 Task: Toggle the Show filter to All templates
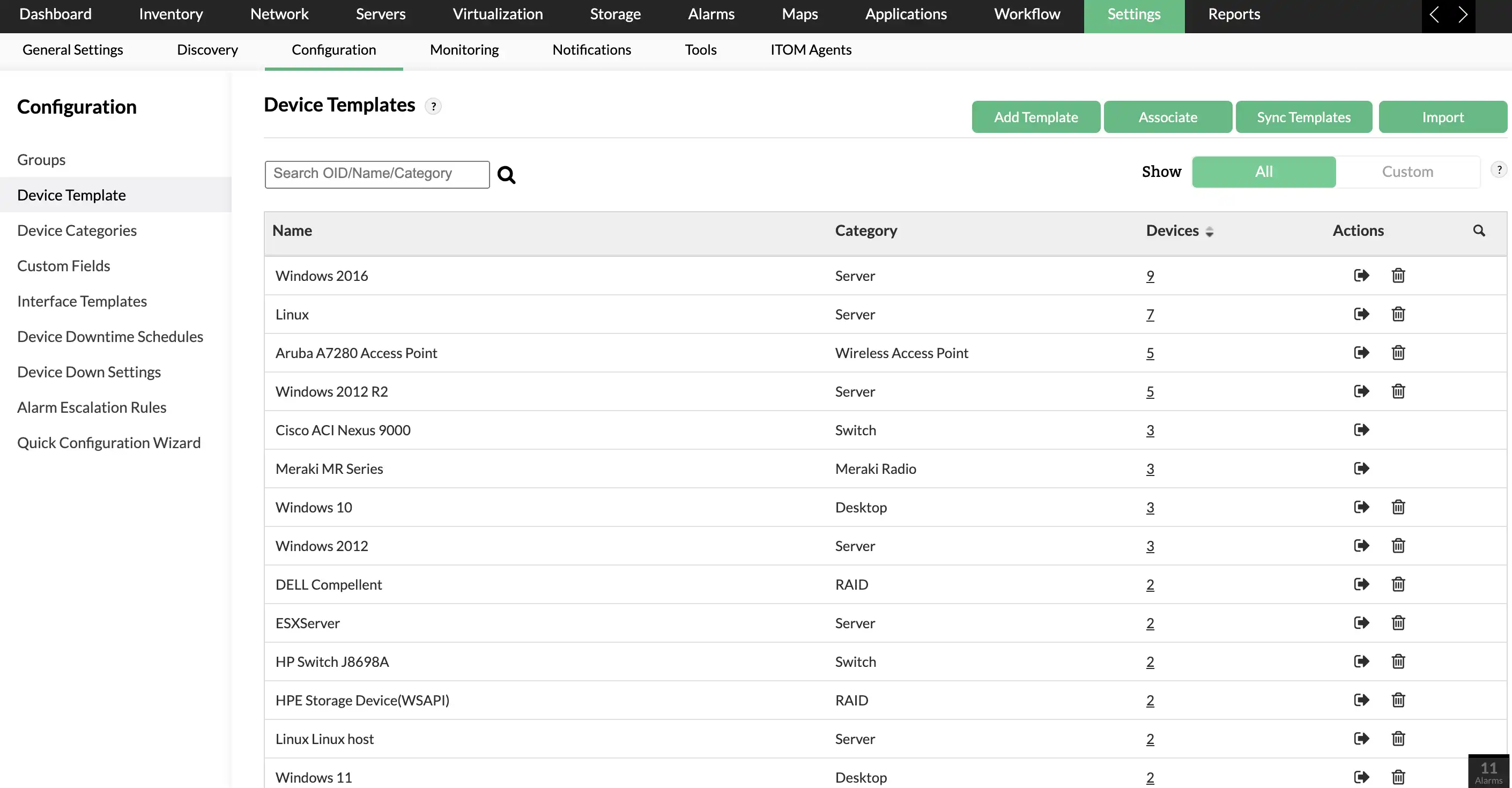coord(1264,172)
